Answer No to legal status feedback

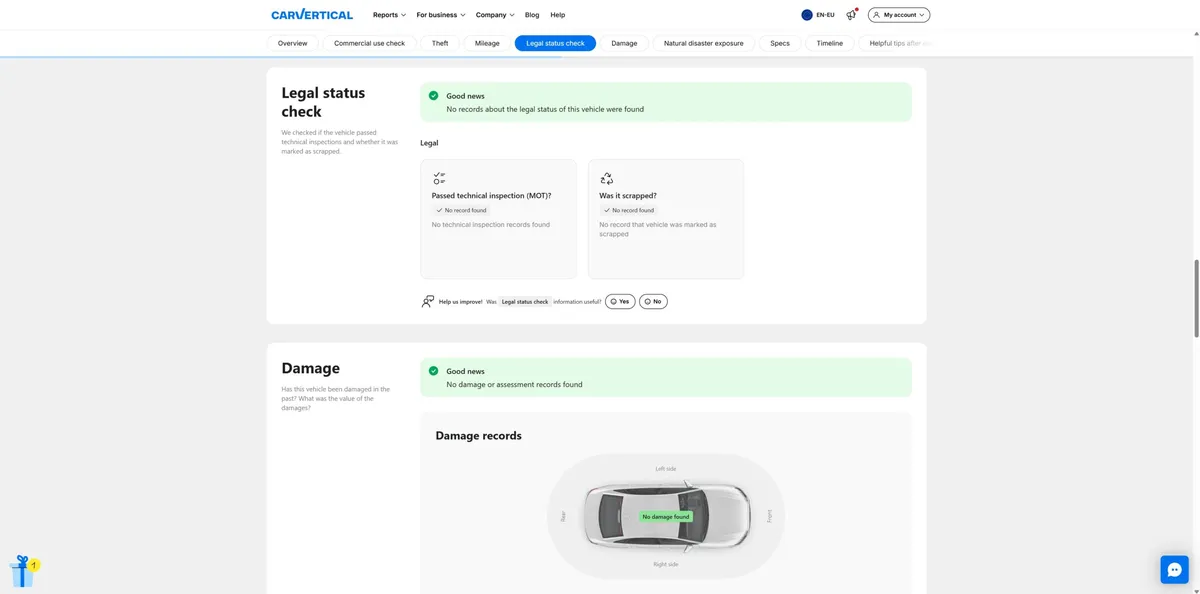pyautogui.click(x=653, y=301)
